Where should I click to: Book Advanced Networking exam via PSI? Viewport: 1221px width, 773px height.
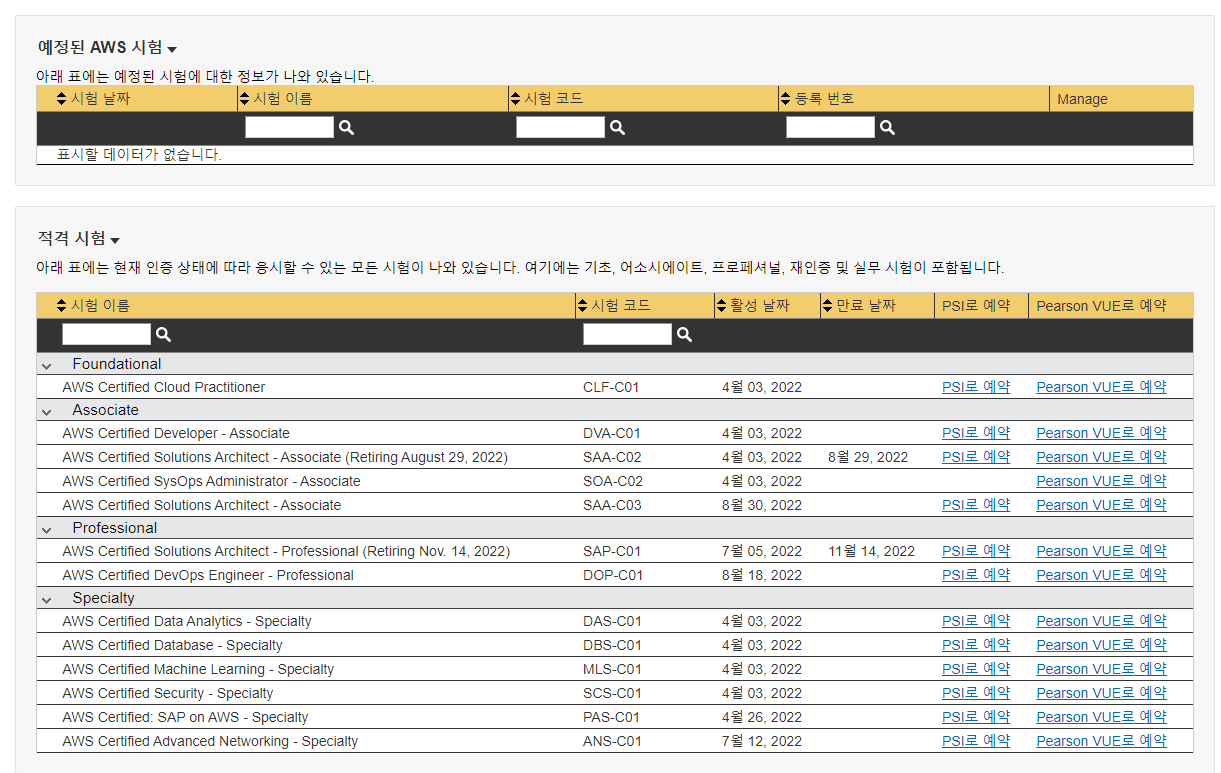pos(976,741)
